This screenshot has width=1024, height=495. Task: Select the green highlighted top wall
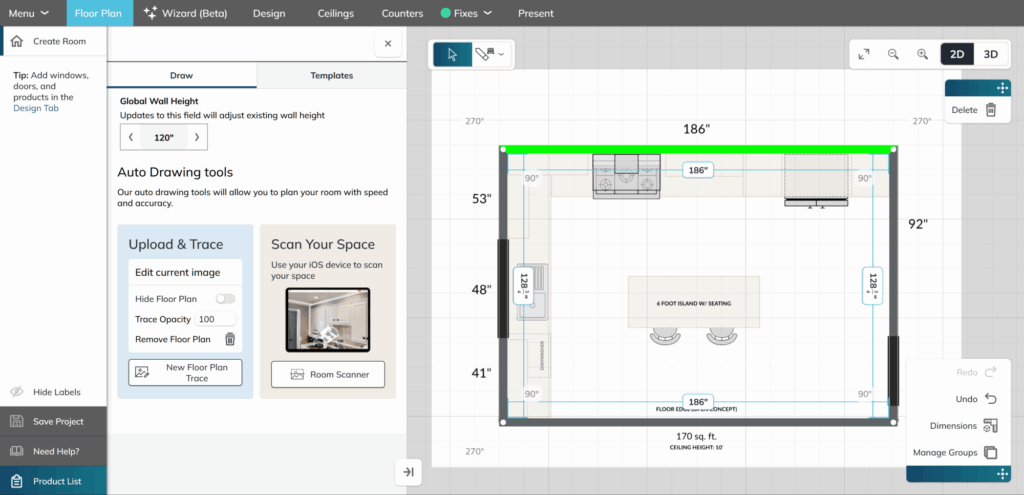pos(697,150)
